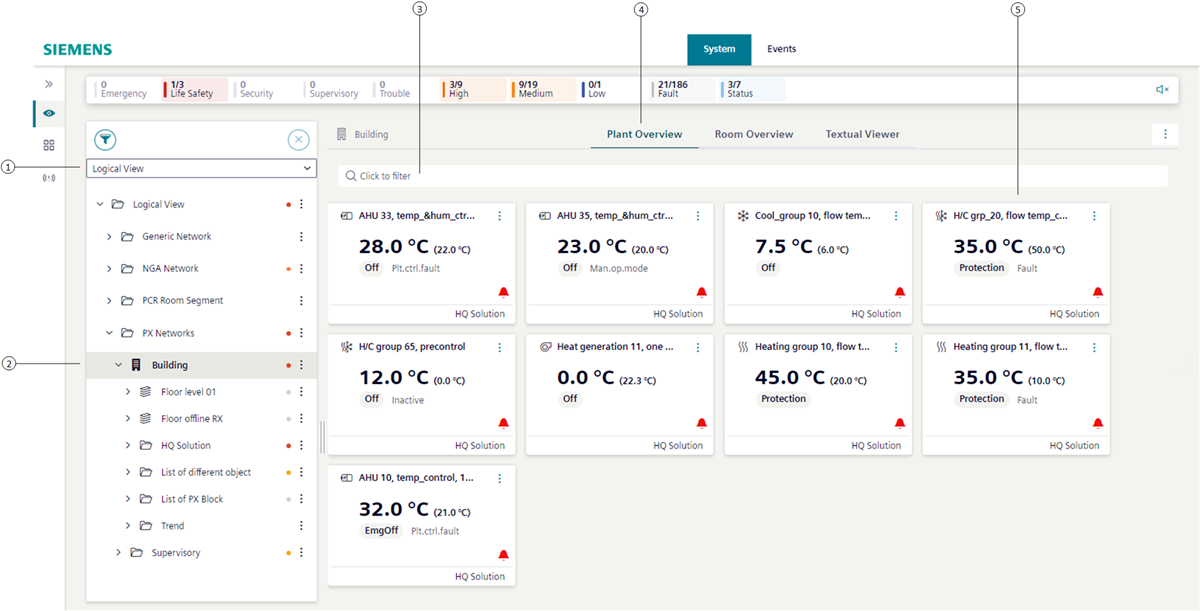This screenshot has width=1200, height=611.
Task: Mute alarm sound with speaker icon
Action: [1162, 90]
